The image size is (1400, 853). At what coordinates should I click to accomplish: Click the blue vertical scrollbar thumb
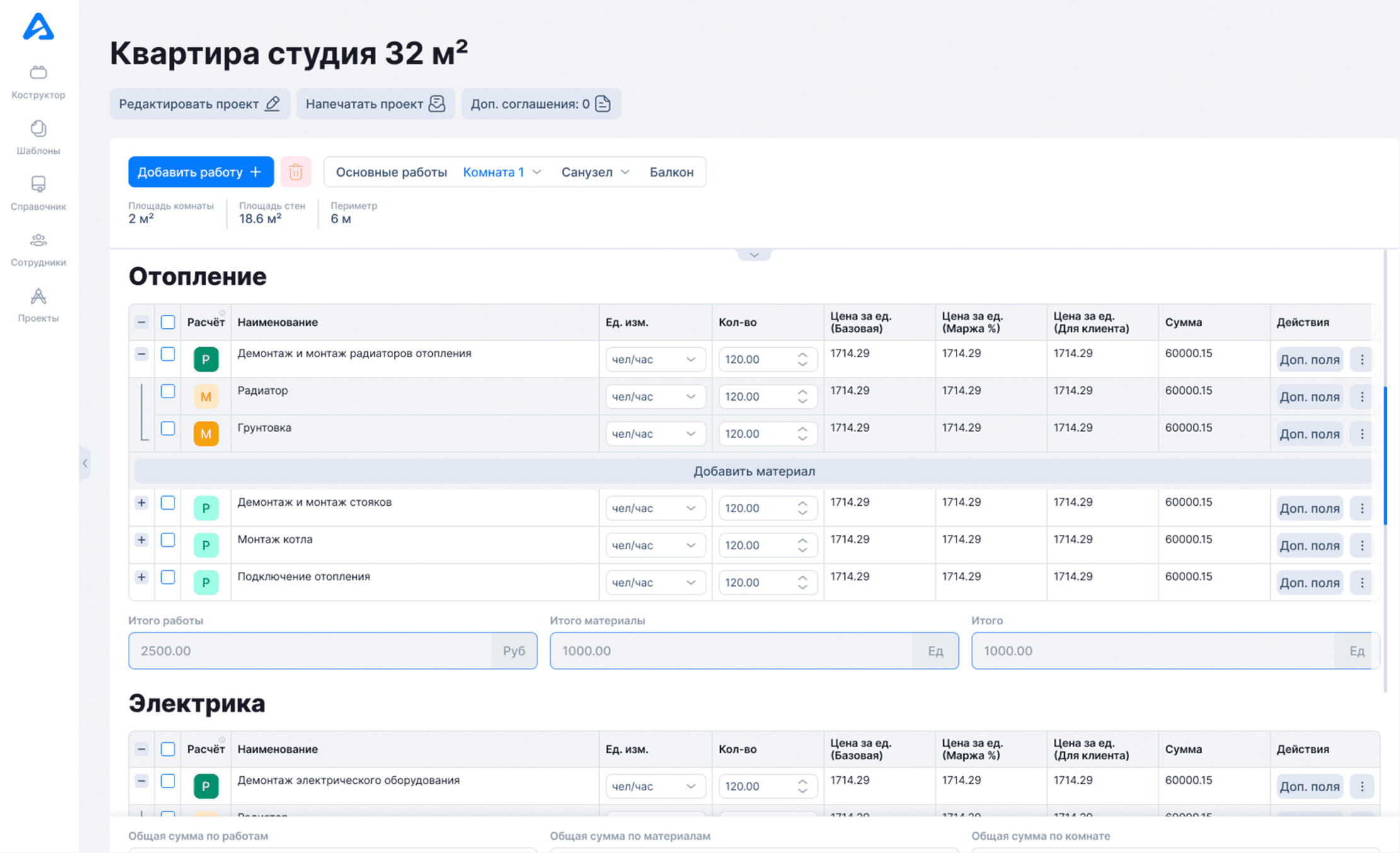click(x=1384, y=455)
